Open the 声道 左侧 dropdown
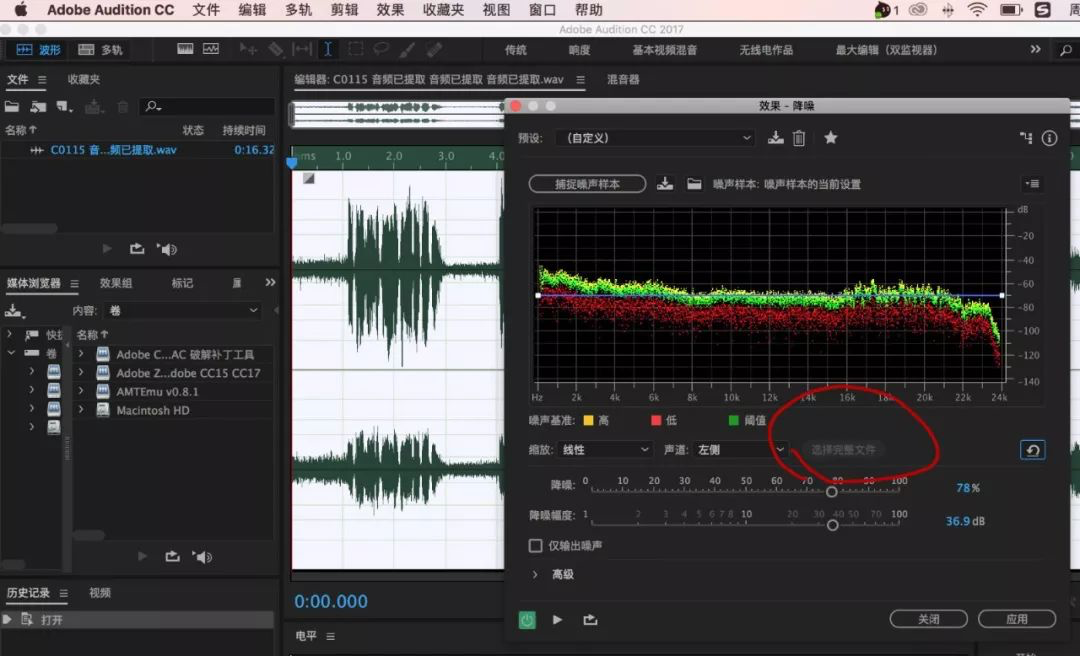The width and height of the screenshot is (1080, 656). pos(740,450)
